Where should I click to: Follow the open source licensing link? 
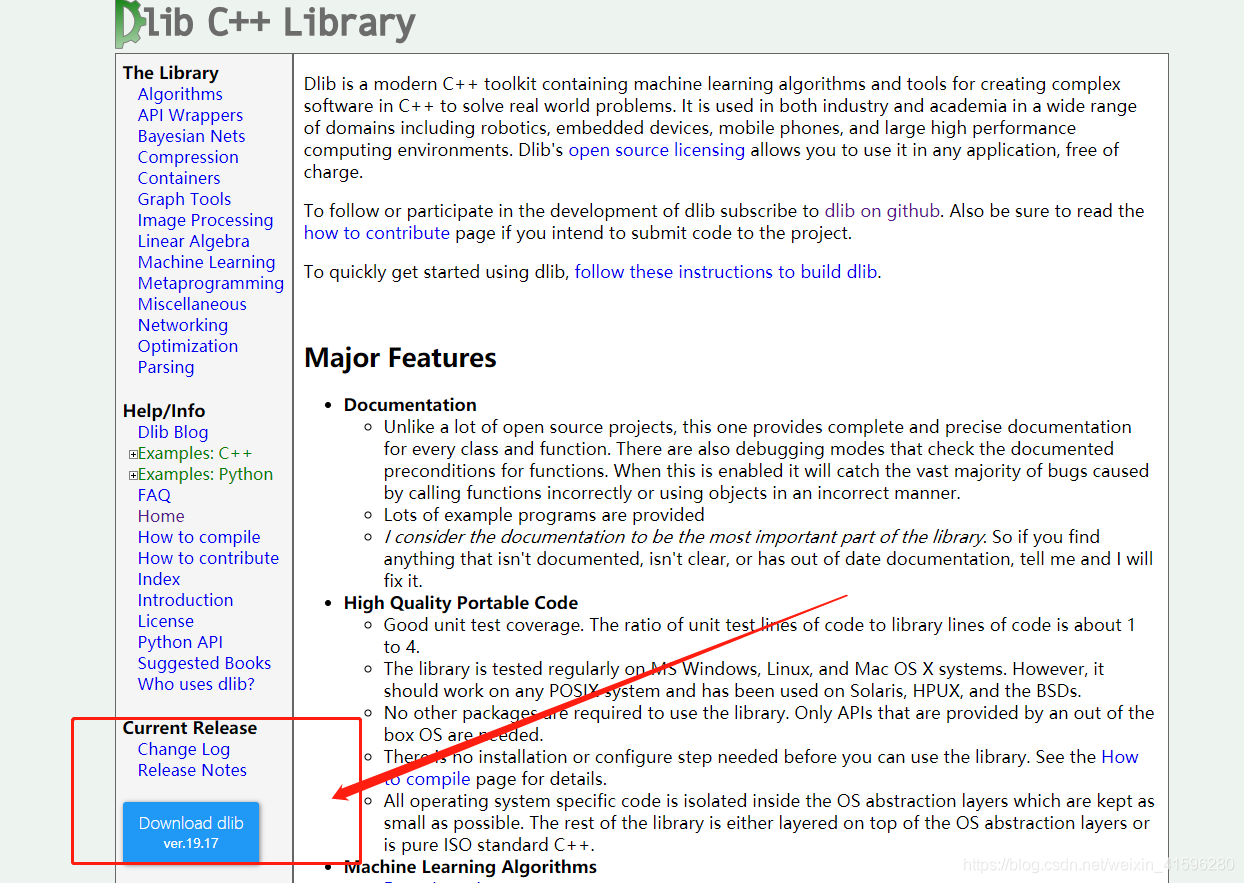(x=657, y=150)
